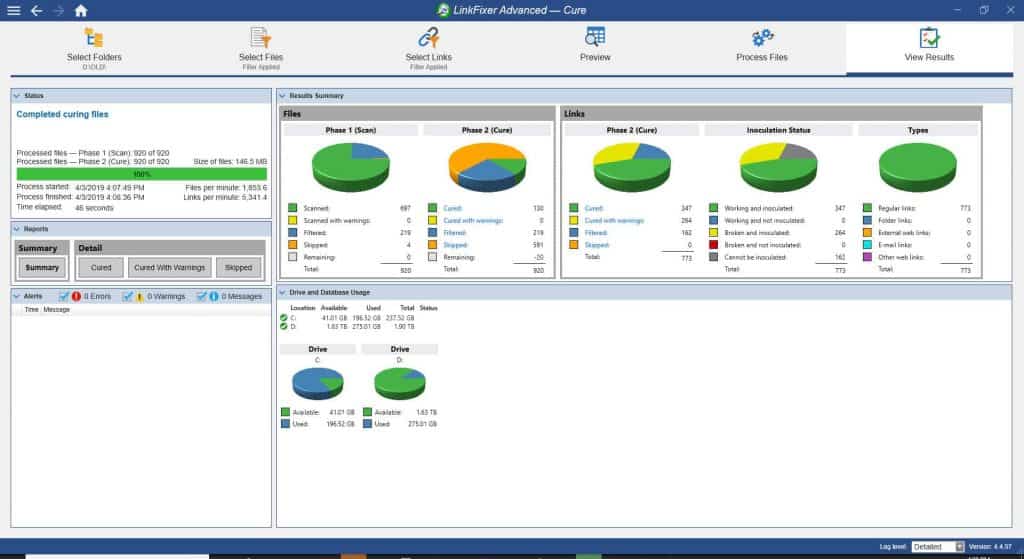Switch to the Process Files step
The image size is (1024, 559).
(x=761, y=44)
